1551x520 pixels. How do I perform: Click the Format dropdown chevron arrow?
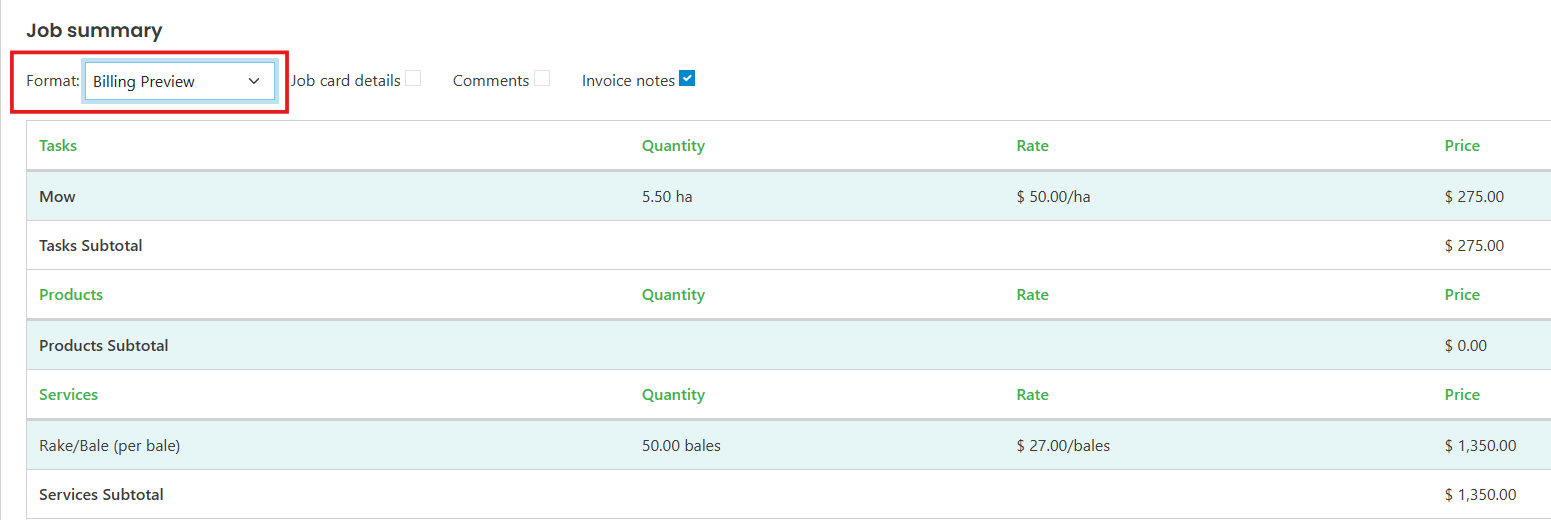(x=254, y=82)
